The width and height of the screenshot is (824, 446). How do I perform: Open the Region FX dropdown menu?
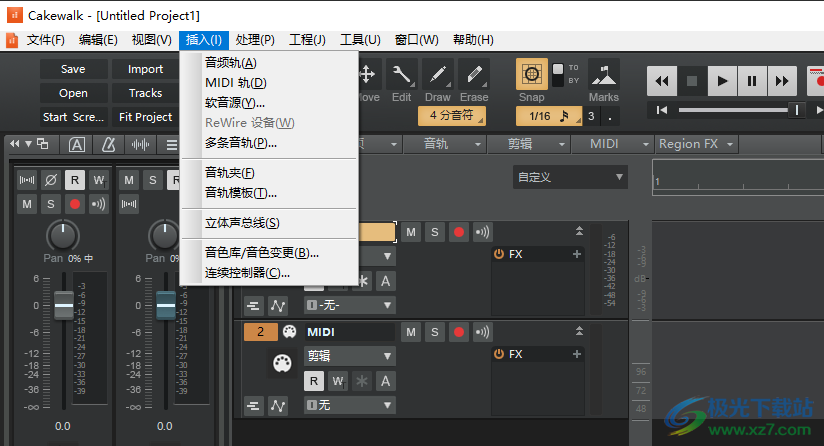point(696,144)
